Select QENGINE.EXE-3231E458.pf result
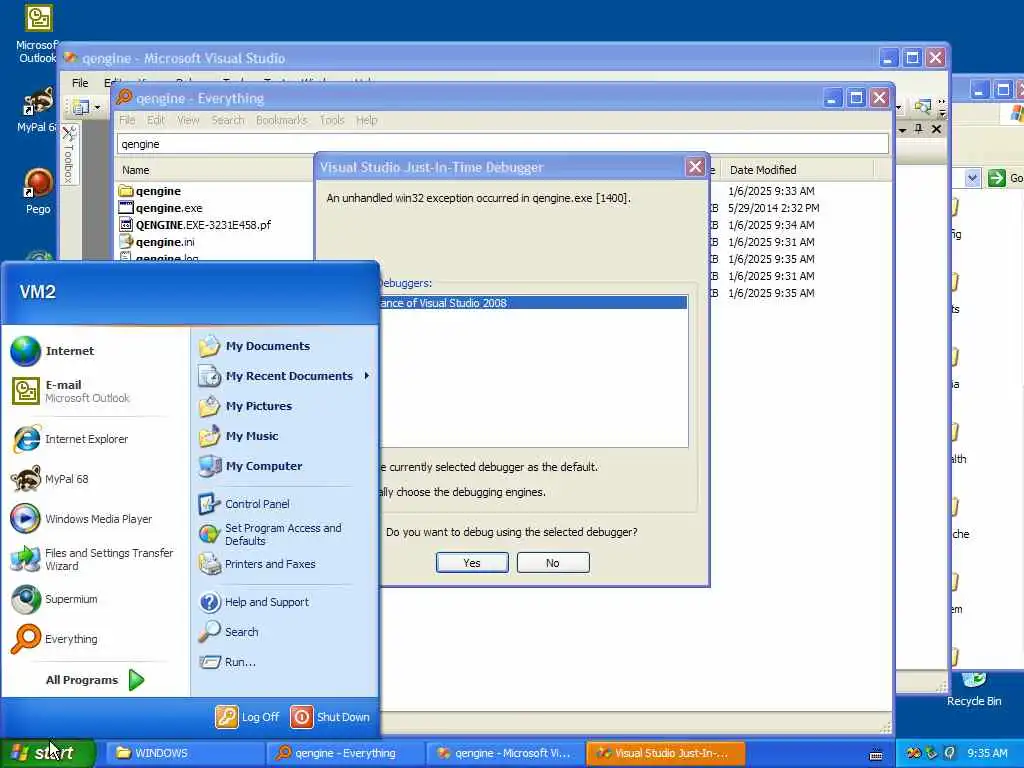This screenshot has width=1024, height=768. coord(195,225)
